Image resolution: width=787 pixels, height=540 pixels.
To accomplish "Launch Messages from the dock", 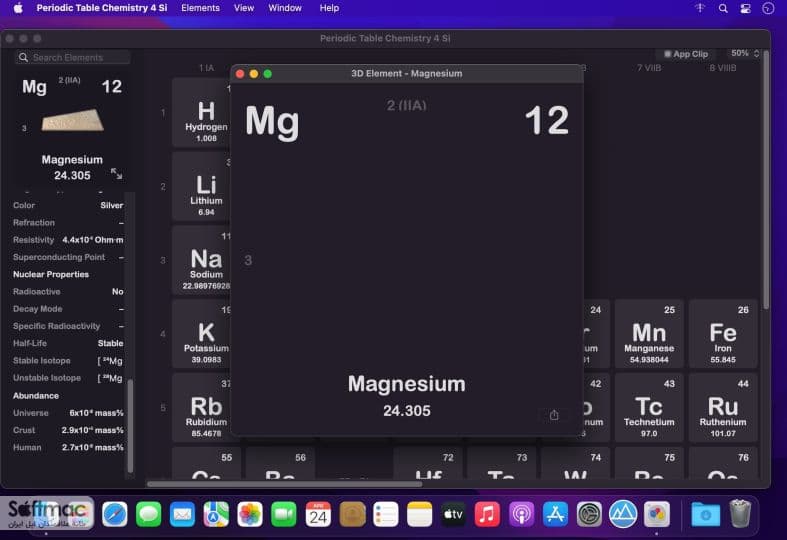I will (x=149, y=514).
